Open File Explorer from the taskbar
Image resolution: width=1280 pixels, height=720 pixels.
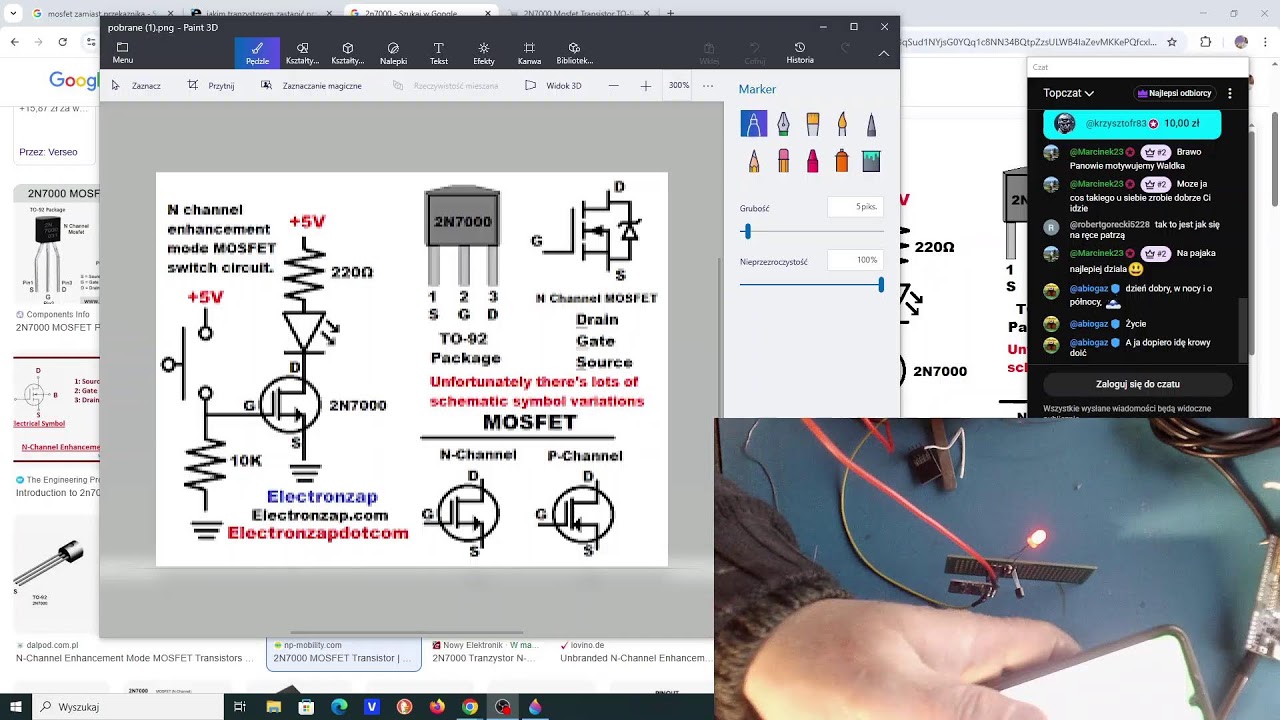tap(274, 707)
